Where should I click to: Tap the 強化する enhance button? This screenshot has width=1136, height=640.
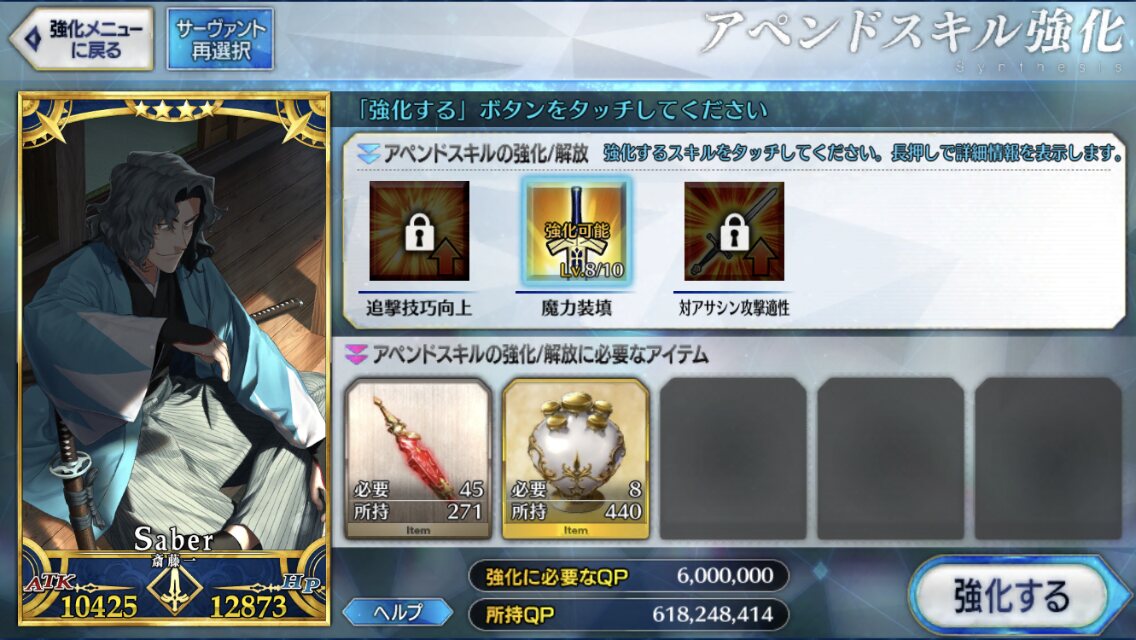[1011, 596]
